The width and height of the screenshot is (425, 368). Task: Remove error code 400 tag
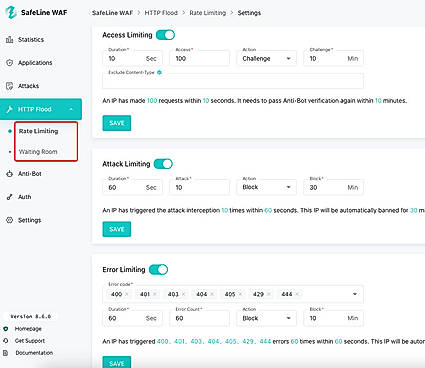(x=127, y=294)
